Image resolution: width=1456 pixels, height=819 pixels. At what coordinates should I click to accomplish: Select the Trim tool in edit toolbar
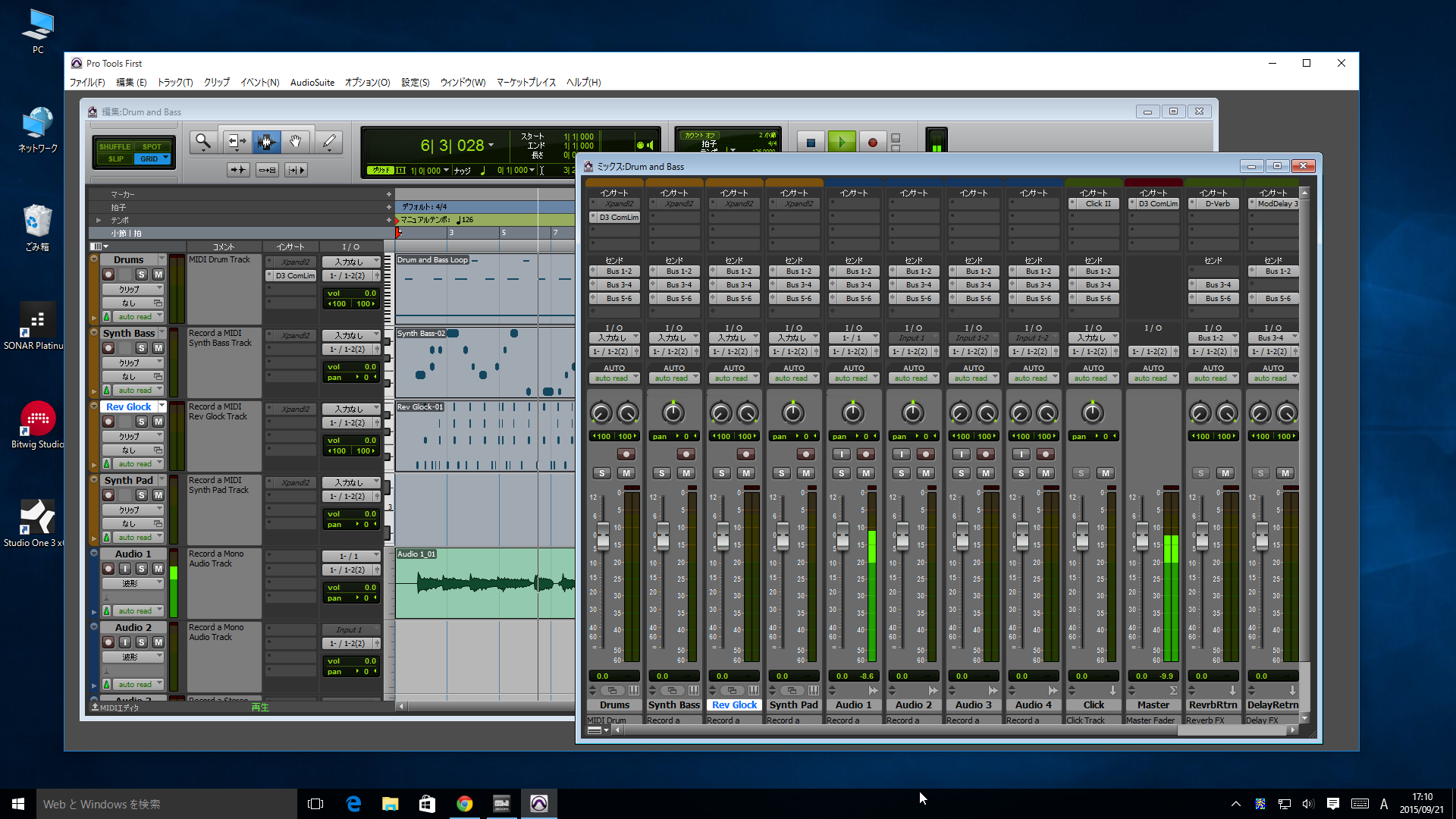click(237, 142)
